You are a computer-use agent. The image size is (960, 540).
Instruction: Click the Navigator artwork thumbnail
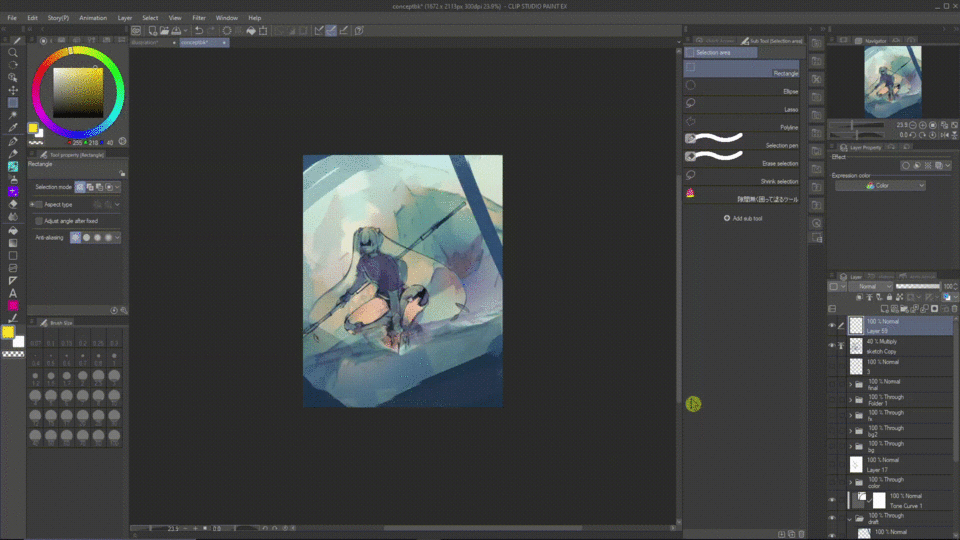pos(893,81)
